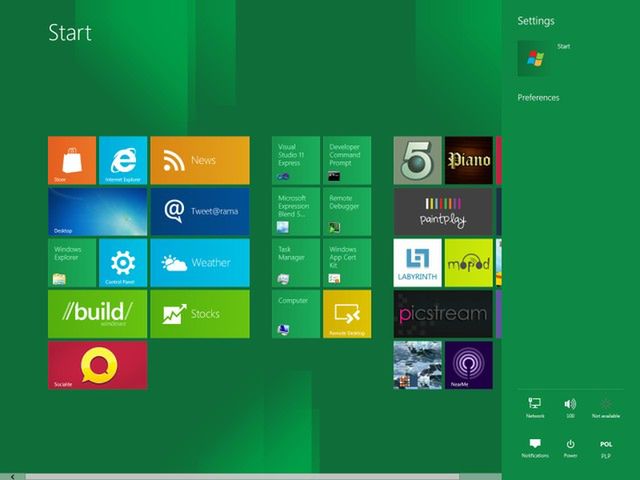640x480 pixels.
Task: Open the Stocks tile
Action: [200, 314]
